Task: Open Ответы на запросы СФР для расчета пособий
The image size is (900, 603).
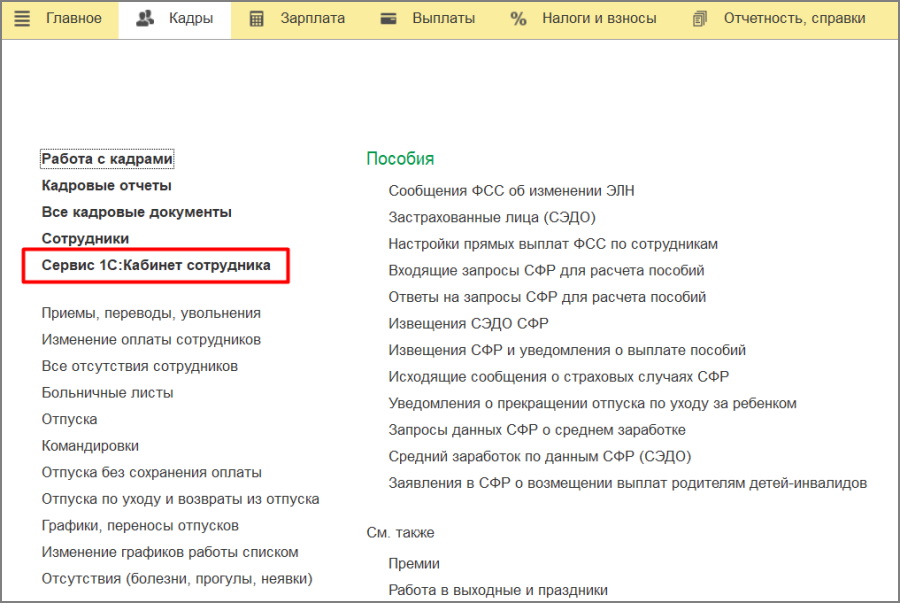Action: pos(547,297)
